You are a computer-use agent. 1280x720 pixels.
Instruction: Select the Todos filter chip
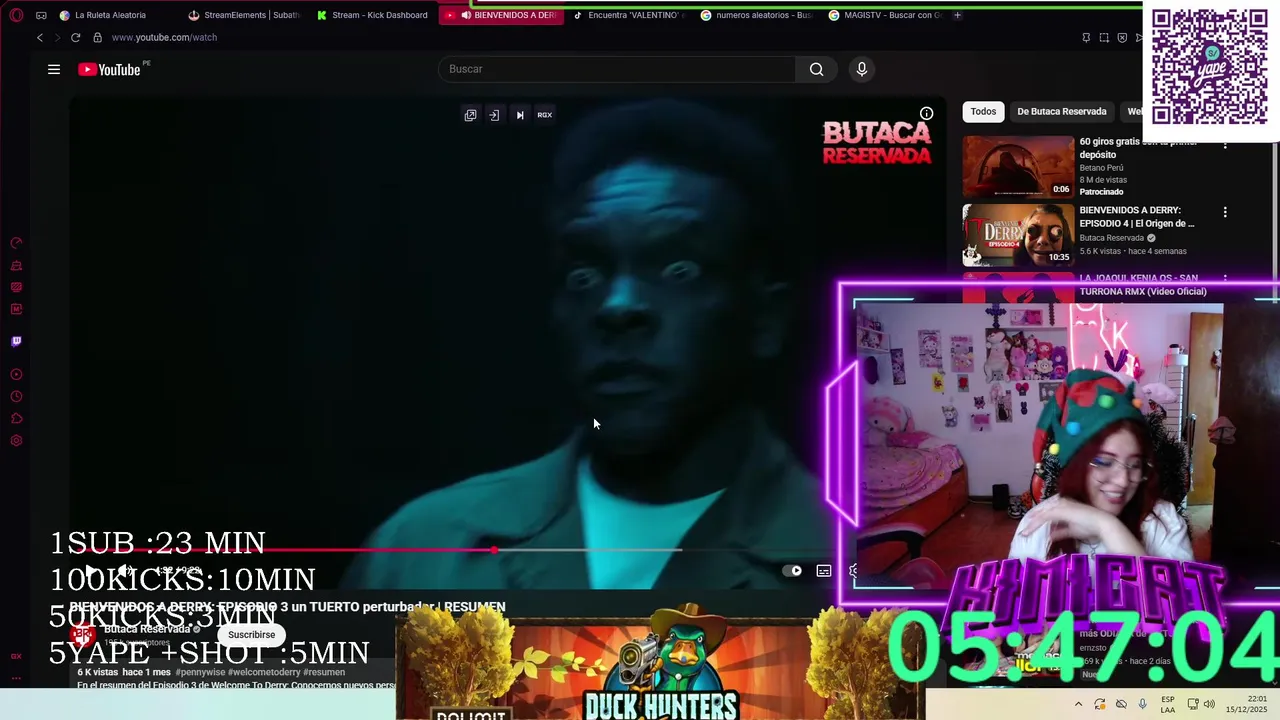point(983,111)
